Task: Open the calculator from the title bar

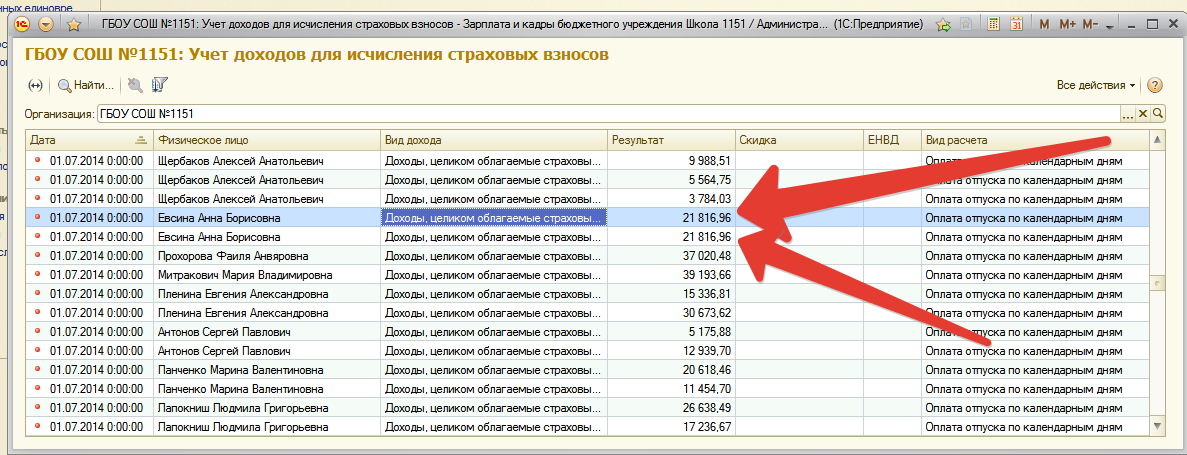Action: tap(993, 23)
